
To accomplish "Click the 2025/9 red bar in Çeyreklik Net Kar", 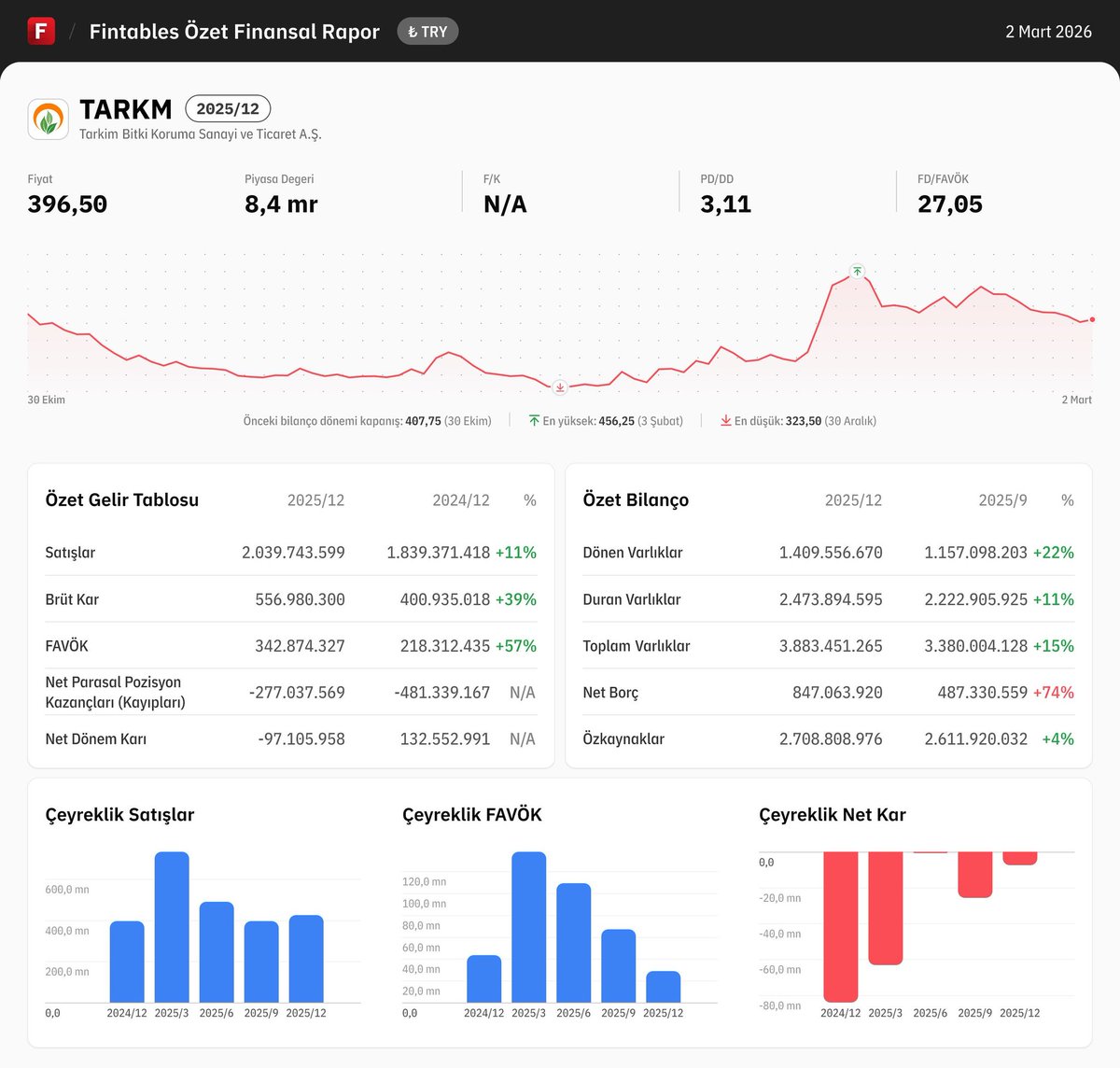I will click(975, 875).
